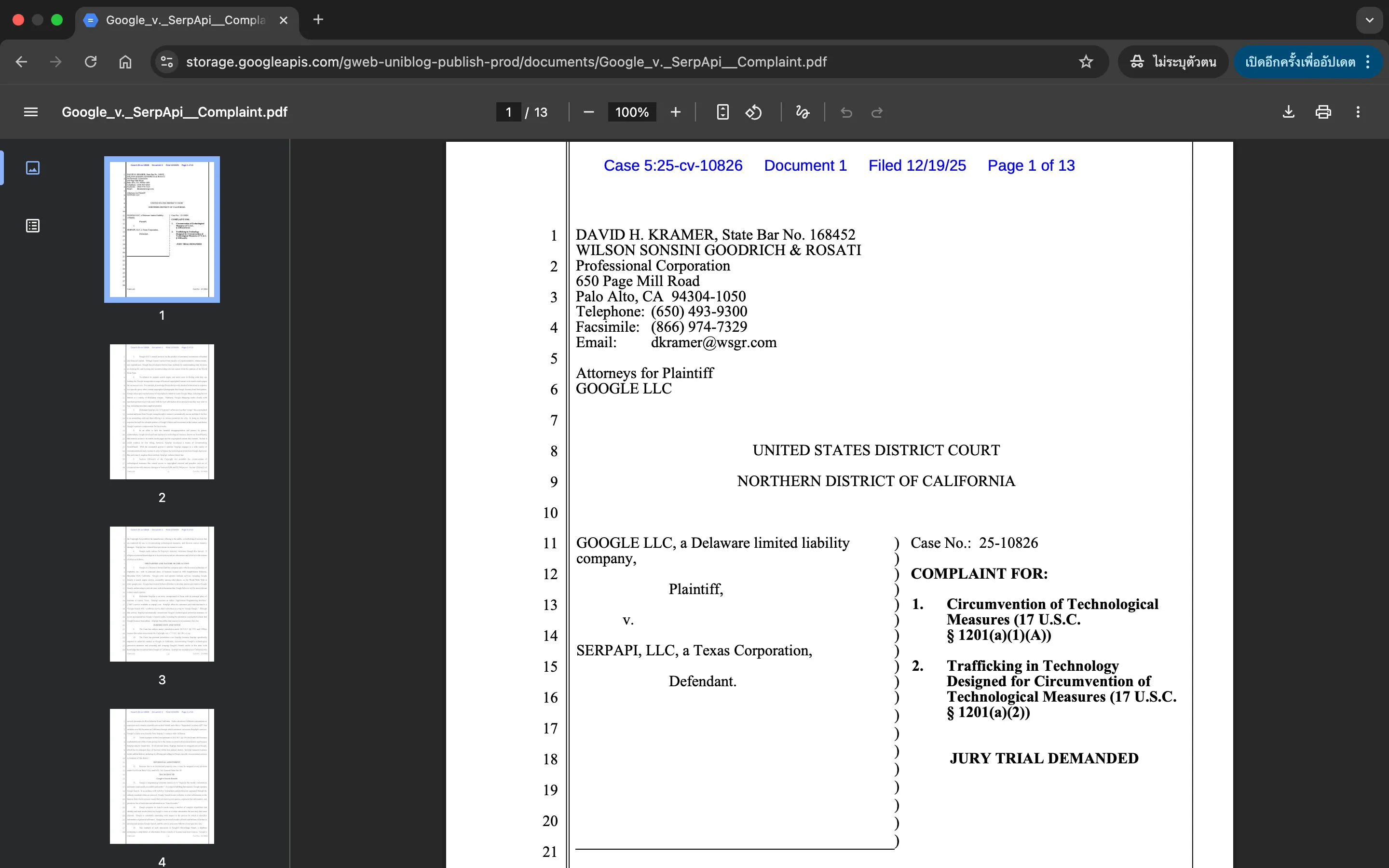Switch to thumbnails view in sidebar
This screenshot has width=1389, height=868.
(33, 168)
